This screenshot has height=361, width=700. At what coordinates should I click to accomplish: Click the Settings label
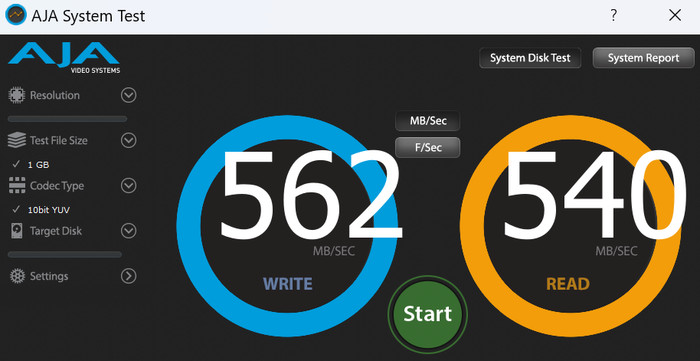[49, 276]
